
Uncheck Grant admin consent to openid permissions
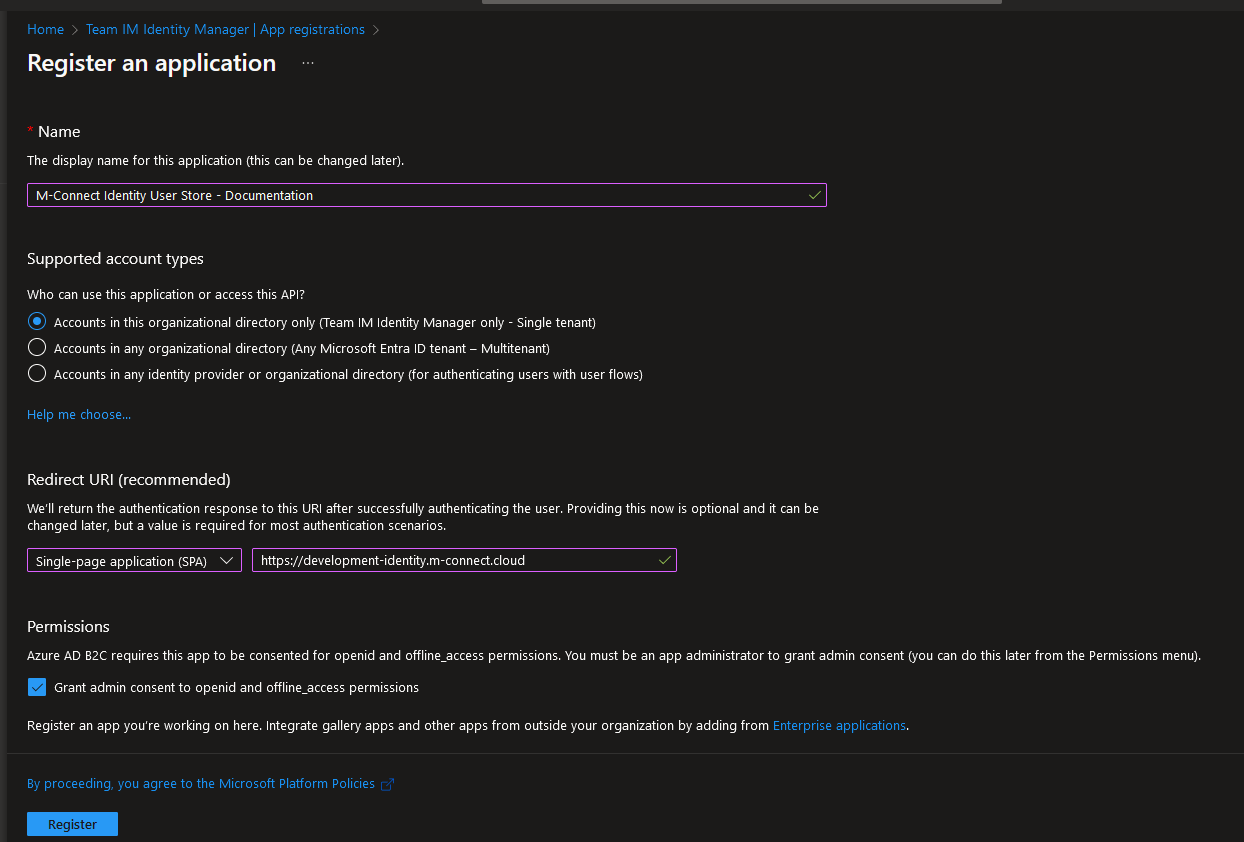[x=37, y=687]
